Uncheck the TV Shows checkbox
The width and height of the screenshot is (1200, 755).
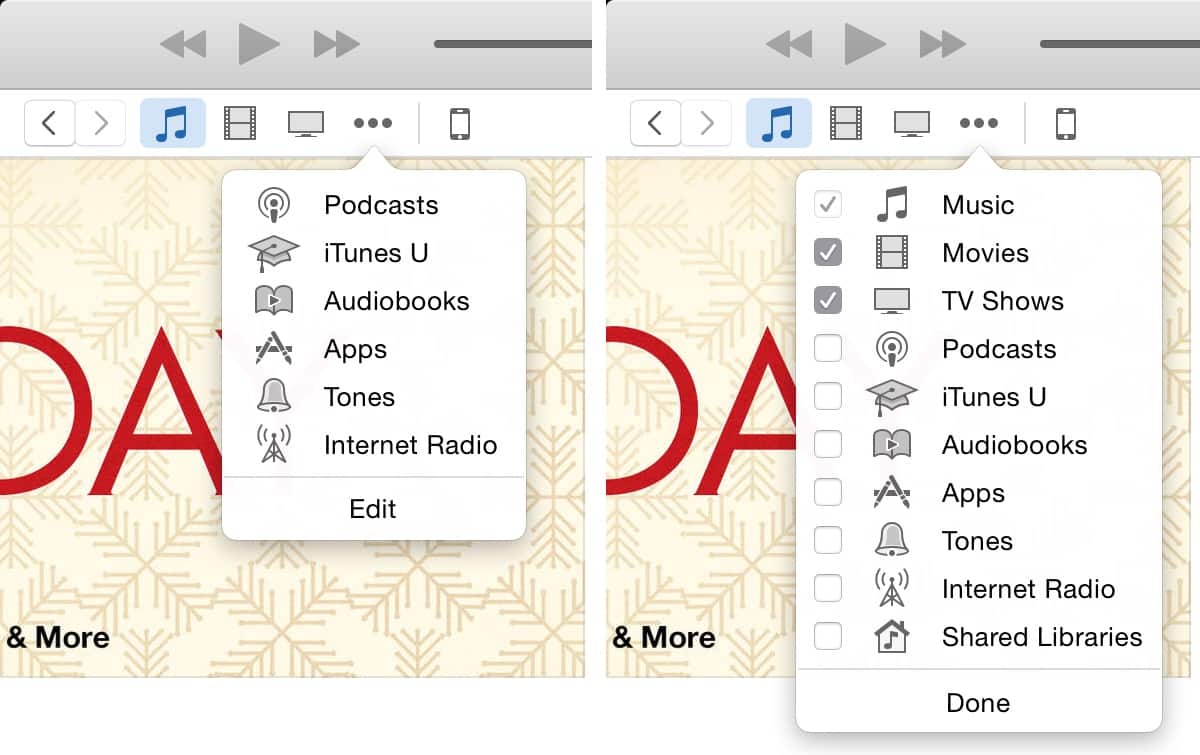click(x=828, y=301)
